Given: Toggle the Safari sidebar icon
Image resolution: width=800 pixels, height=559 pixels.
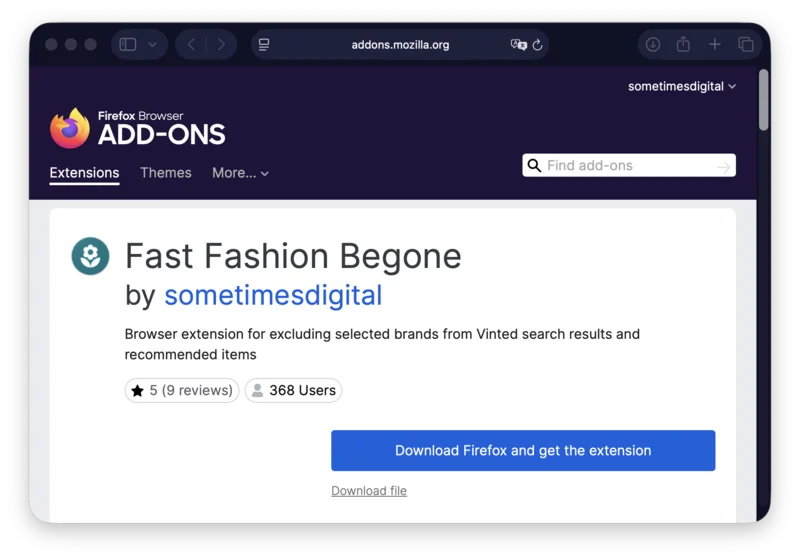Looking at the screenshot, I should (x=128, y=45).
